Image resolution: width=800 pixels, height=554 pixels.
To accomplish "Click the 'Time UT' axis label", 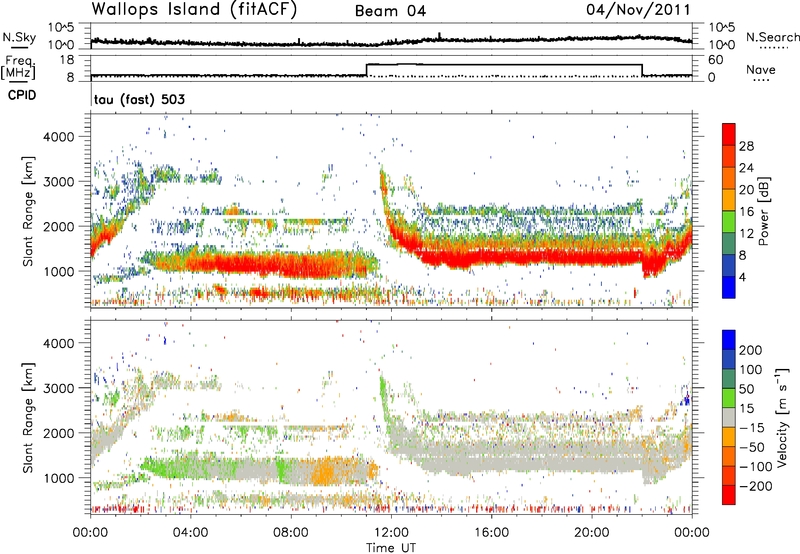I will coord(391,548).
